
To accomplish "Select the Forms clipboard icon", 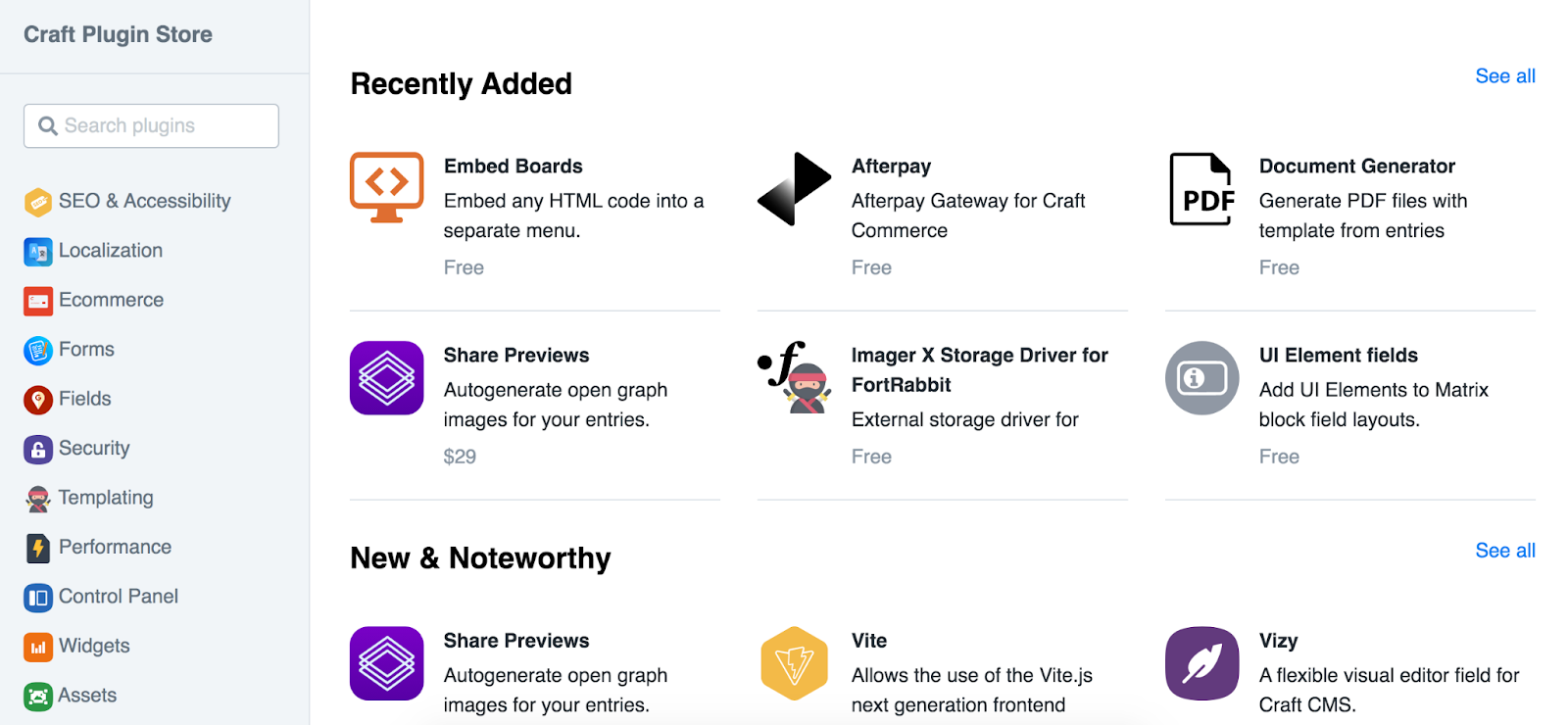I will (37, 349).
